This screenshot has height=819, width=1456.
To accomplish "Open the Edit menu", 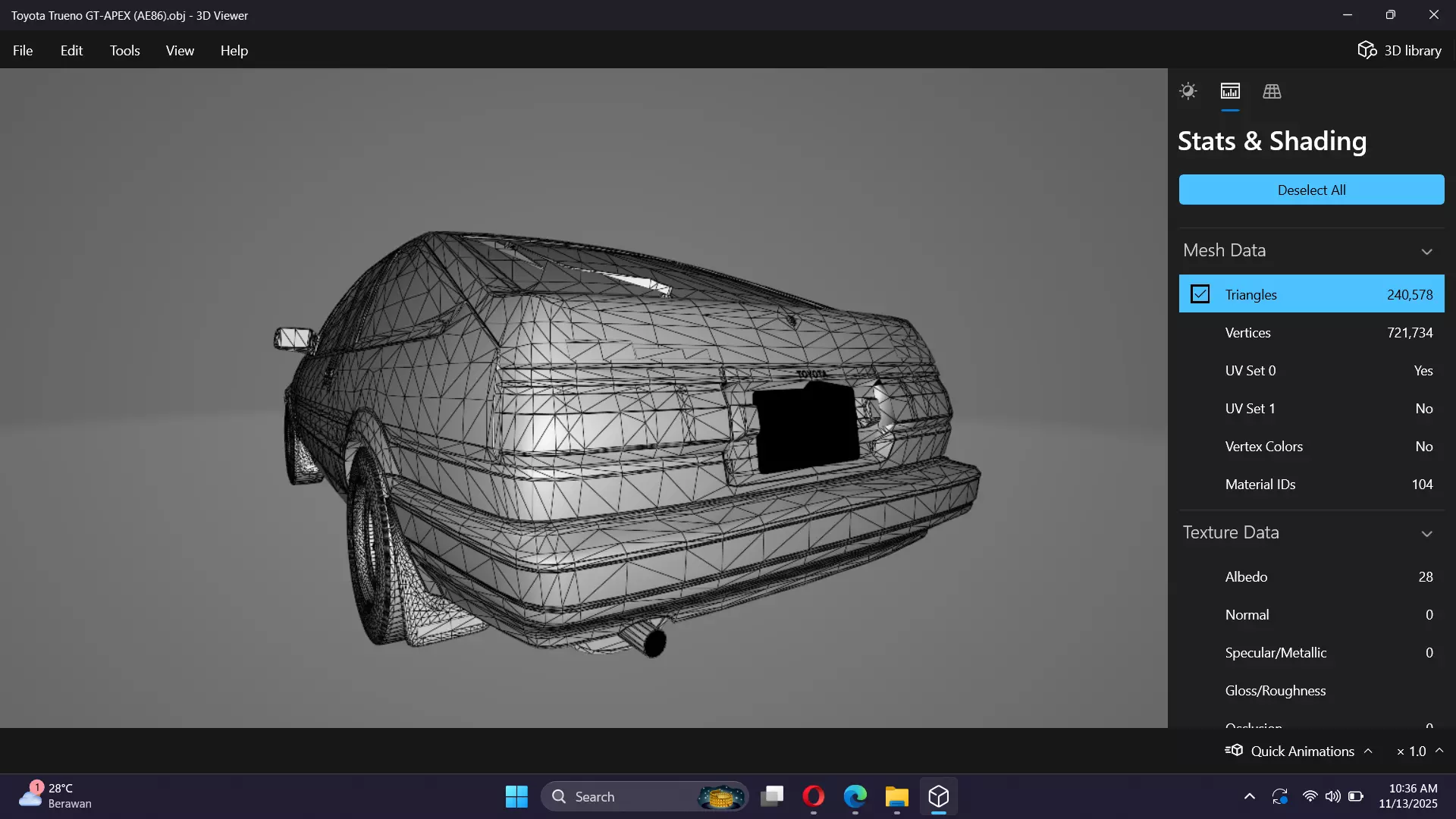I will click(x=71, y=50).
